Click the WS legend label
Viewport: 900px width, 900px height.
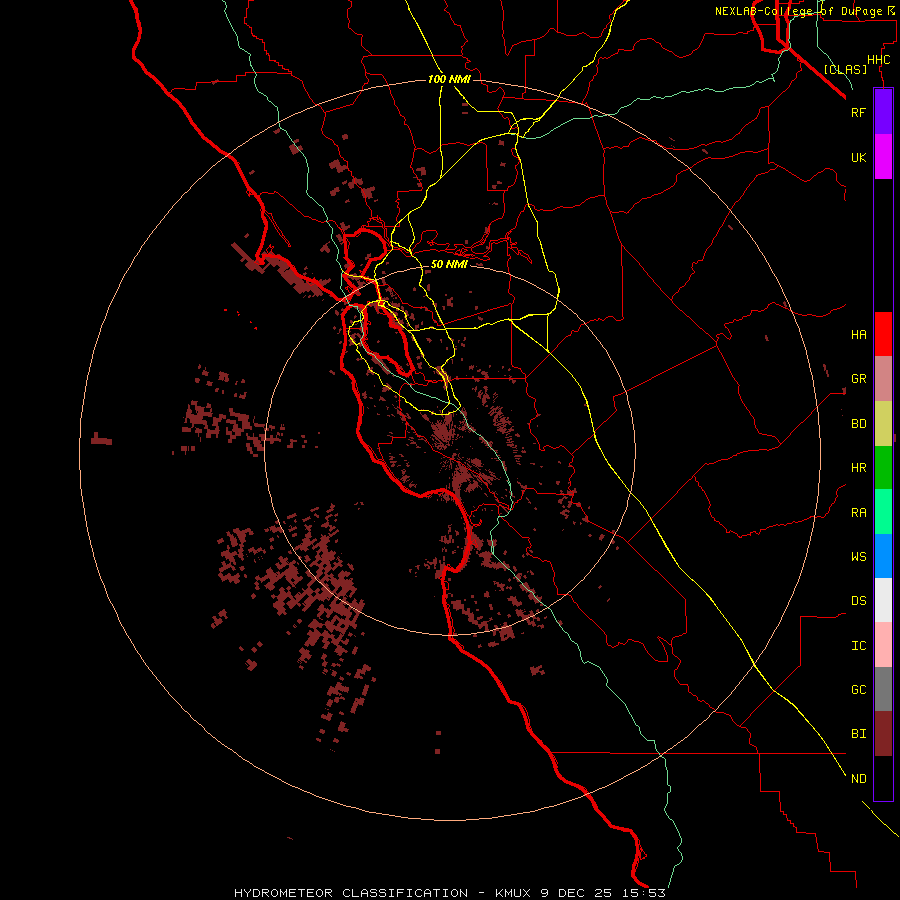click(858, 556)
